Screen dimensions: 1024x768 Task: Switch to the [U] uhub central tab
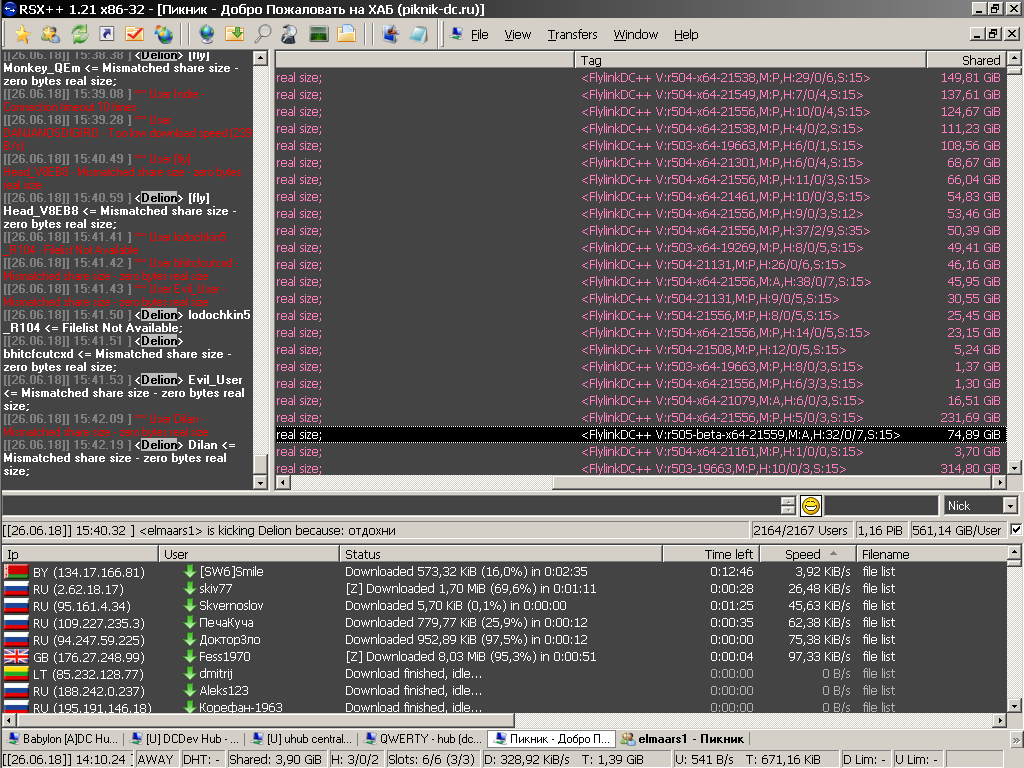pos(302,739)
